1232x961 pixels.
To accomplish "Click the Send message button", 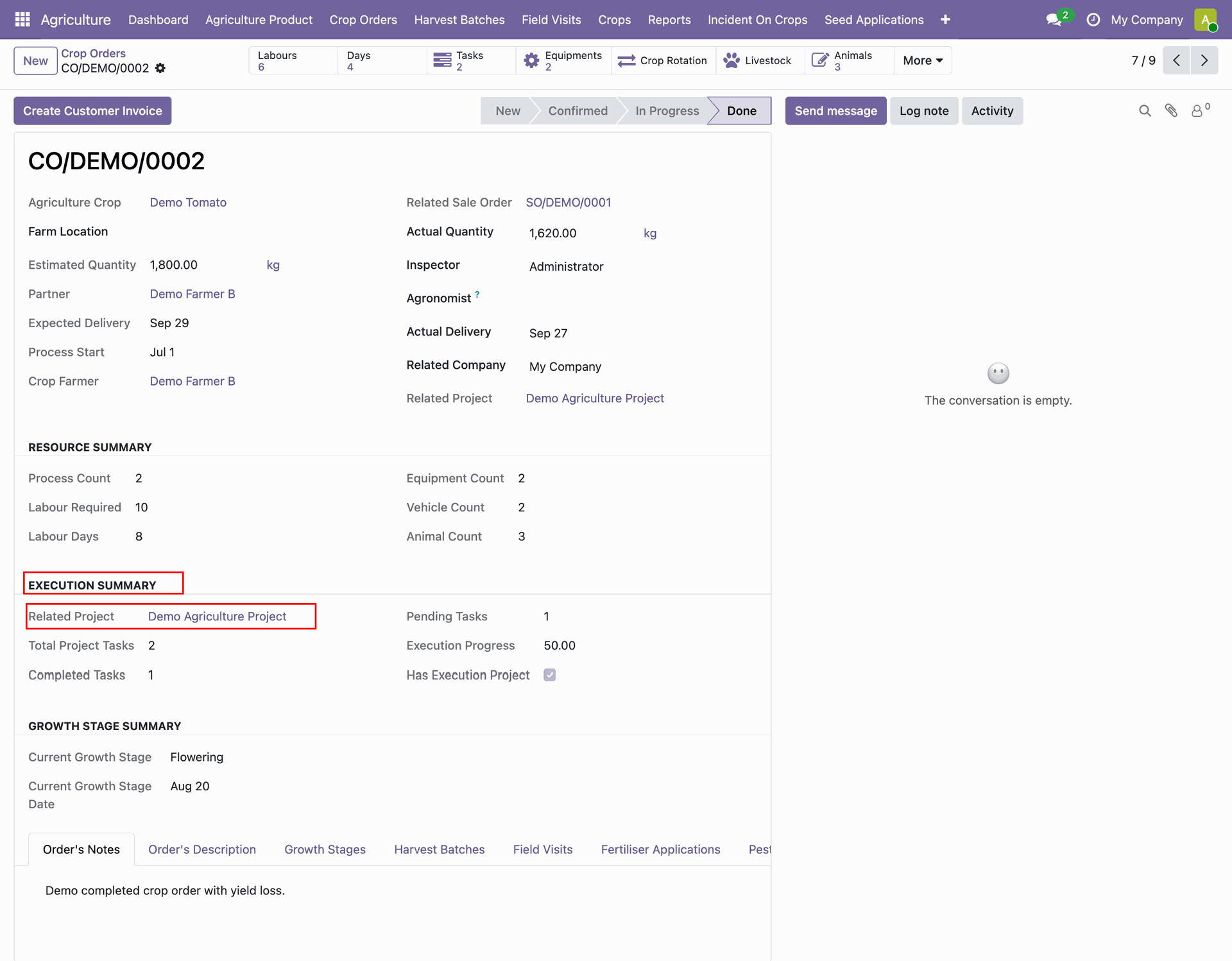I will tap(835, 111).
